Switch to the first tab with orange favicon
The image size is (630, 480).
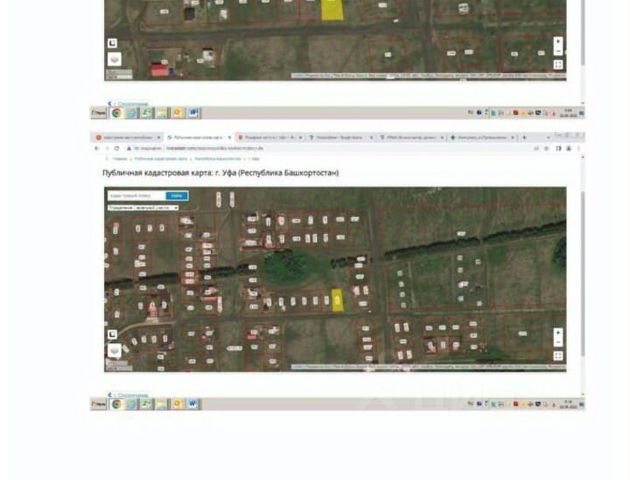click(127, 137)
